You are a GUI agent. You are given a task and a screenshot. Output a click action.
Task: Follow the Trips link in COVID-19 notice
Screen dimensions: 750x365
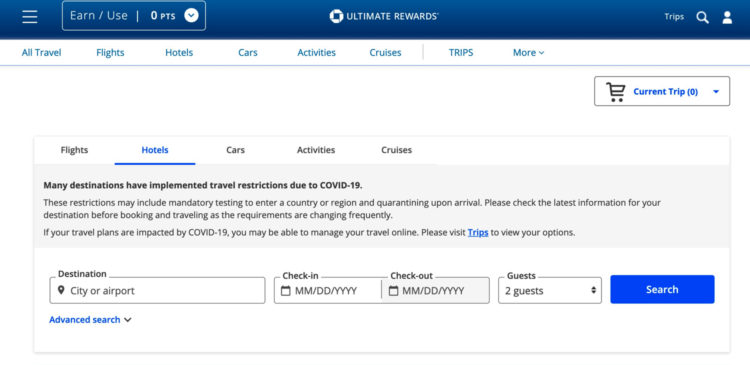(x=478, y=233)
